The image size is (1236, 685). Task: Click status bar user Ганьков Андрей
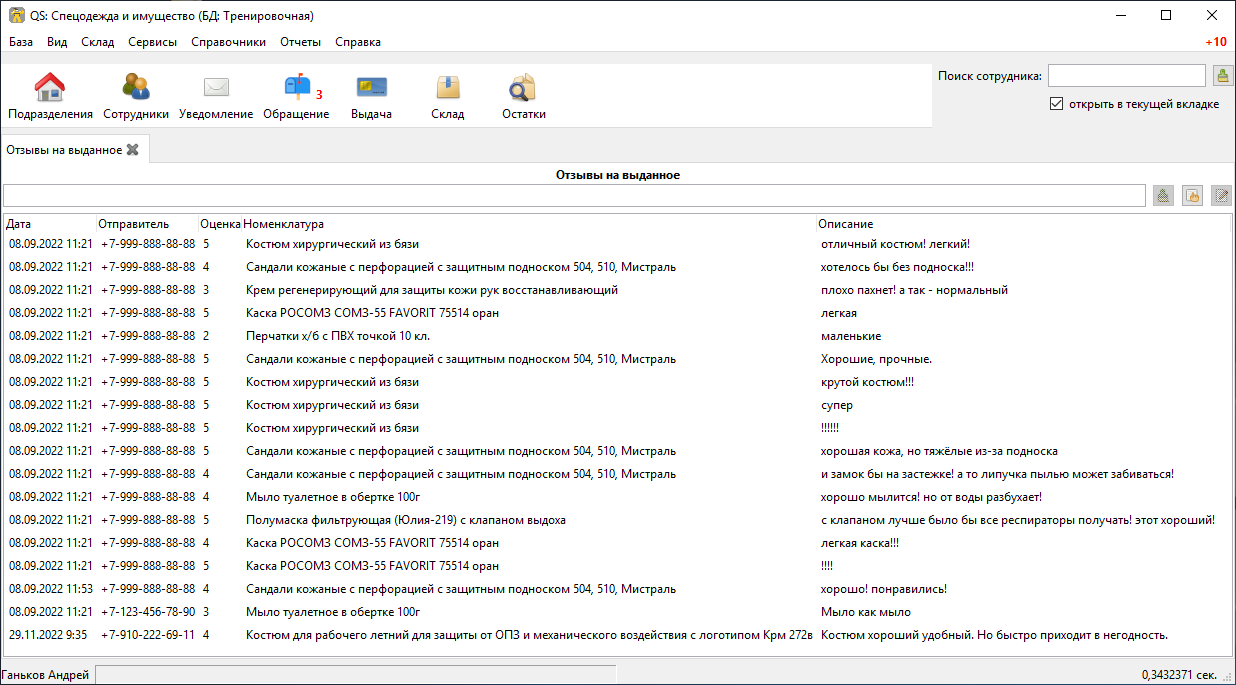46,675
